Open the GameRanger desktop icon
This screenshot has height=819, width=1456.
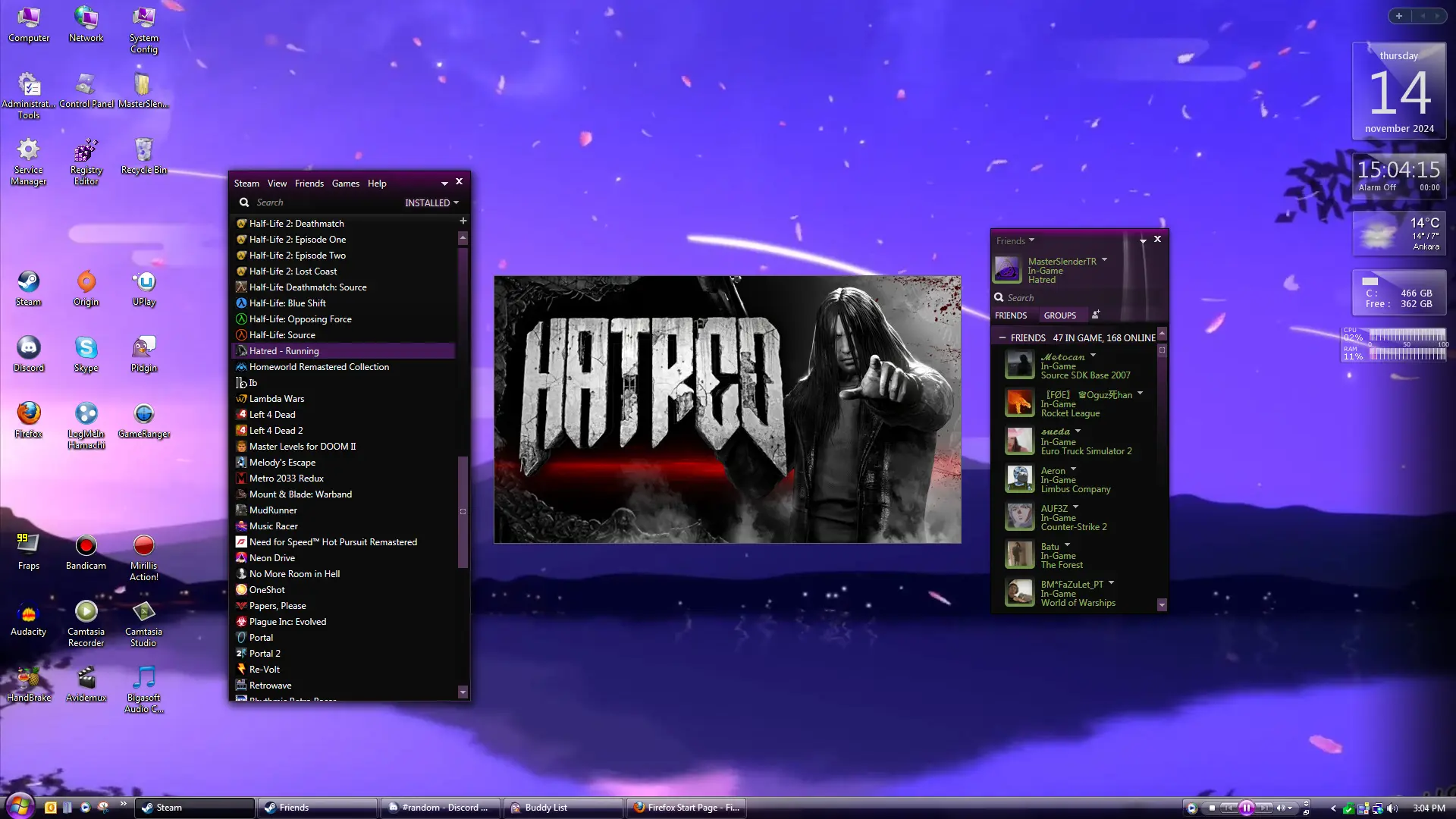click(143, 421)
